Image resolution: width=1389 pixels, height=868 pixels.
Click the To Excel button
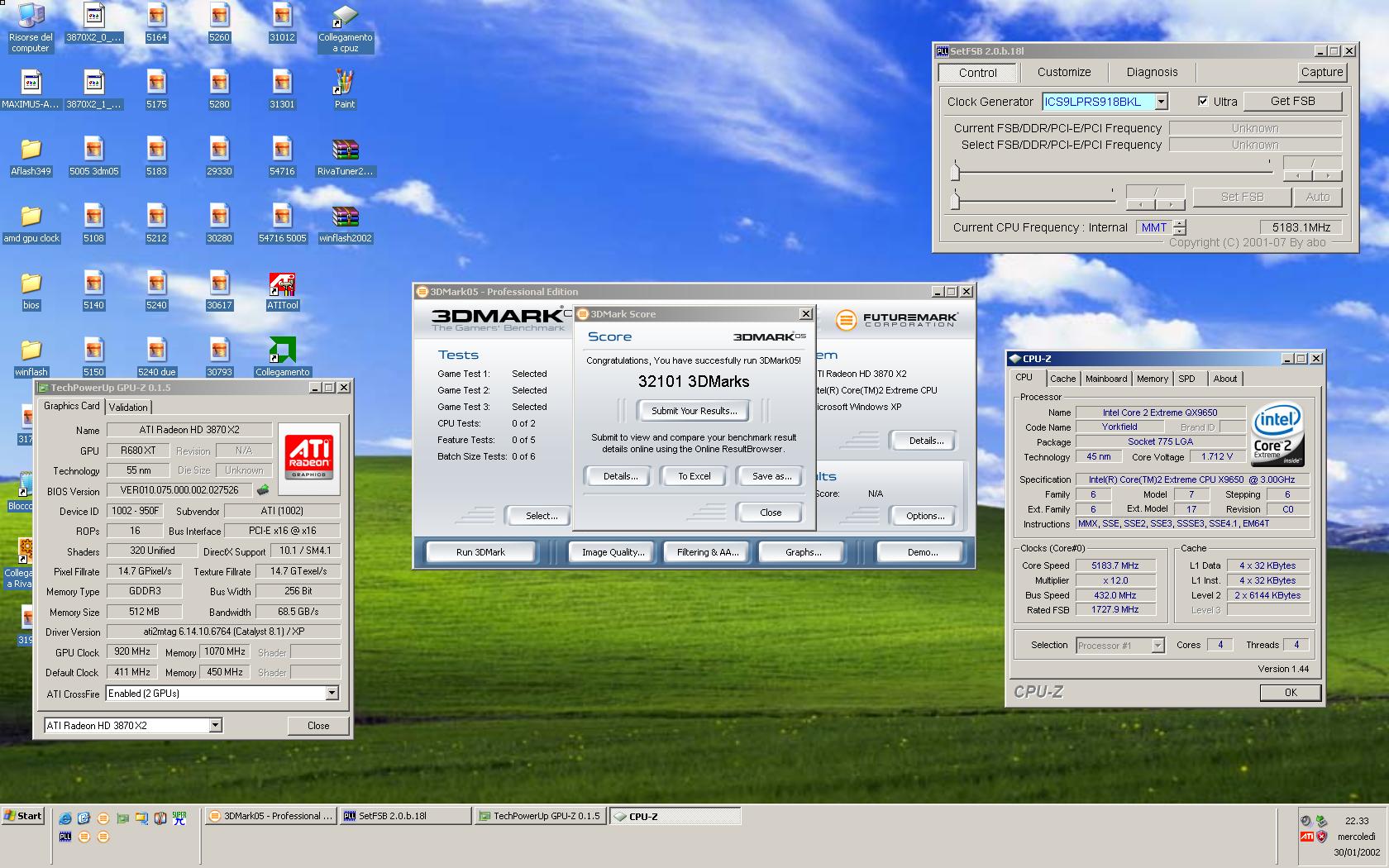(694, 476)
